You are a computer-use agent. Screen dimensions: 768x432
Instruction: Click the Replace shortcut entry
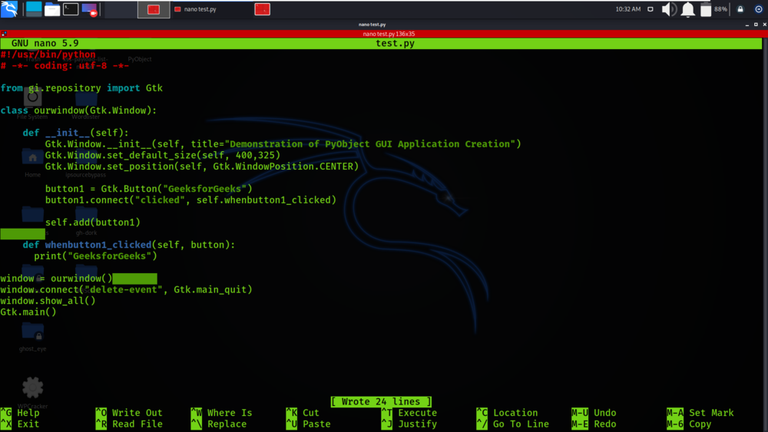[218, 424]
